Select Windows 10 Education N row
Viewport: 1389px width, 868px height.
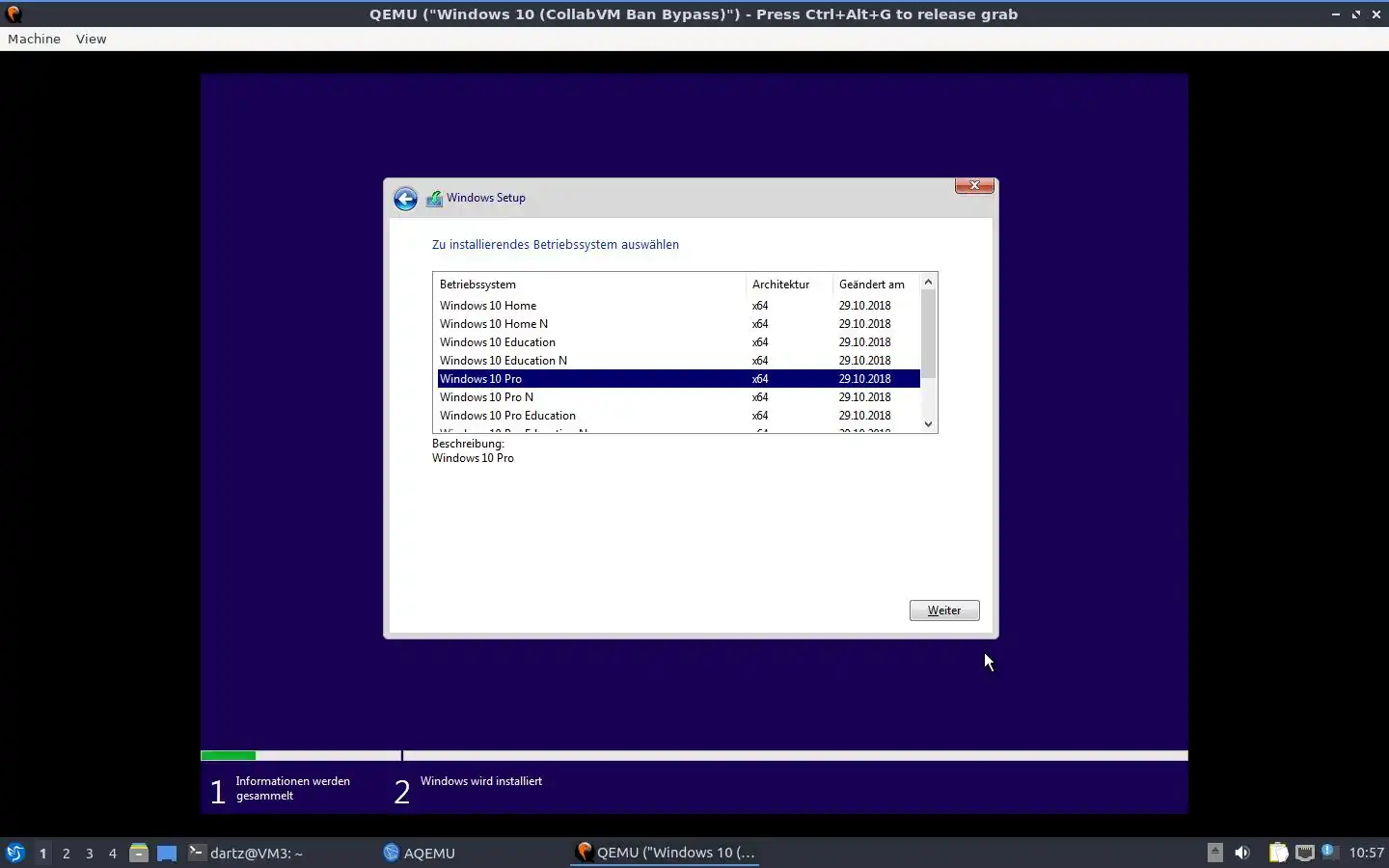(x=678, y=361)
